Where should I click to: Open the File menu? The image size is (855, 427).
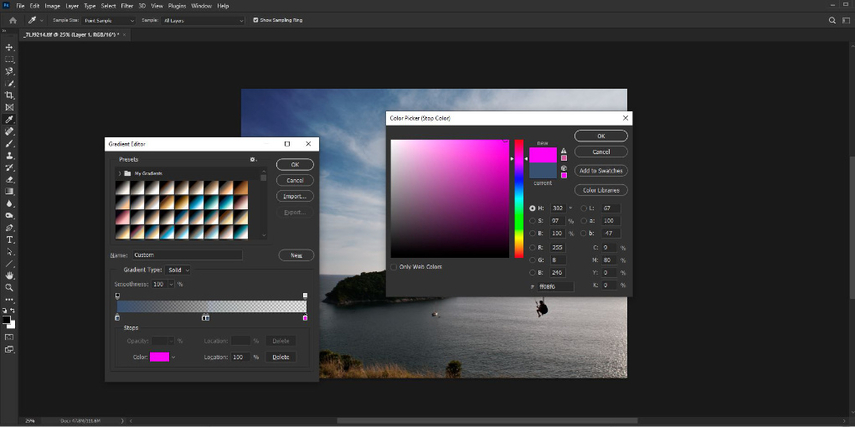click(21, 5)
